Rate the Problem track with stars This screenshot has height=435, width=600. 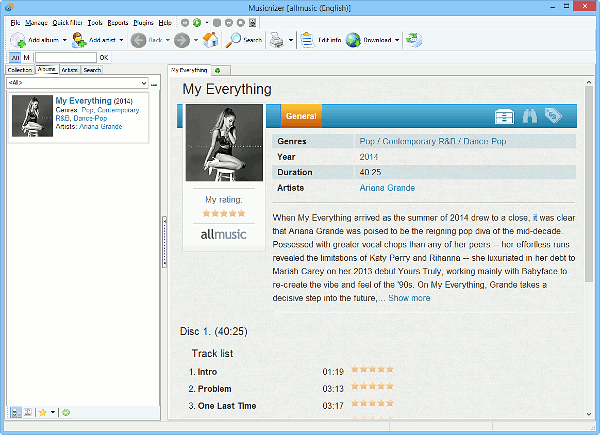pyautogui.click(x=372, y=386)
